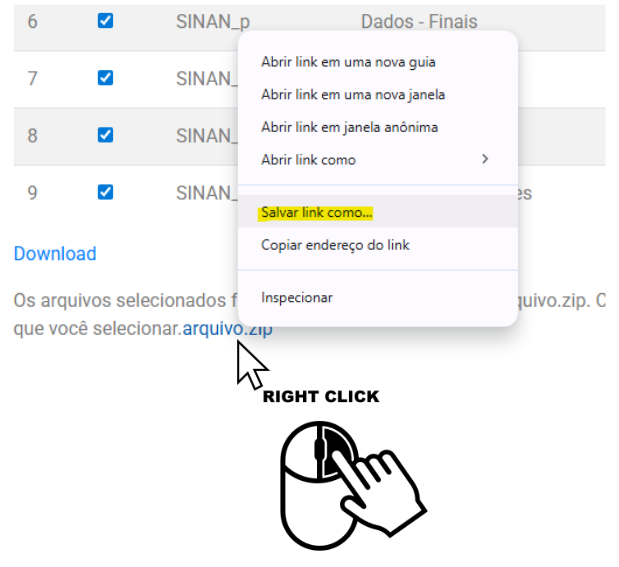Click the mouse pointer arrow graphic

[252, 365]
